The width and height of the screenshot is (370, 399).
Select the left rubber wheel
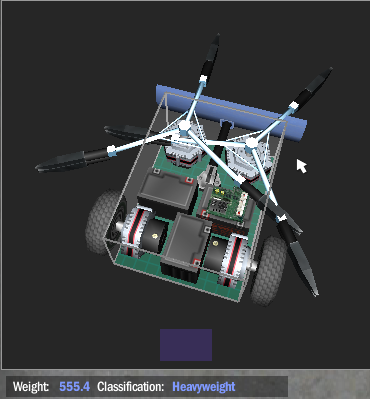point(103,222)
